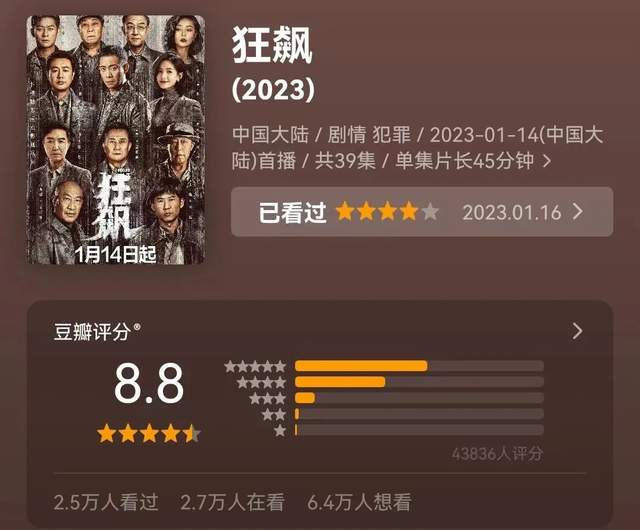
Task: Open the 2.5万人看过 list
Action: tap(106, 502)
